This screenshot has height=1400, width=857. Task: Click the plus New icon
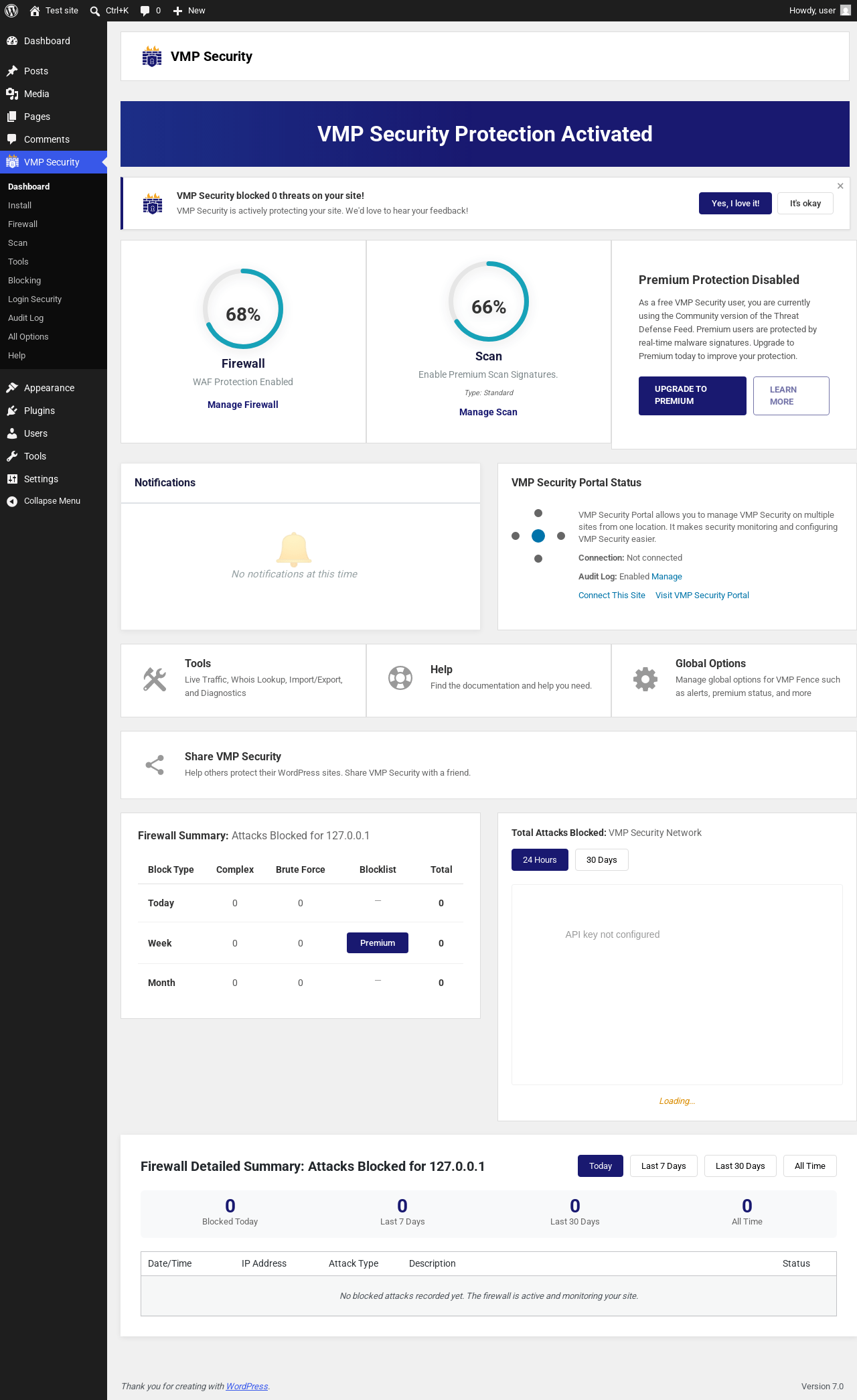point(177,11)
